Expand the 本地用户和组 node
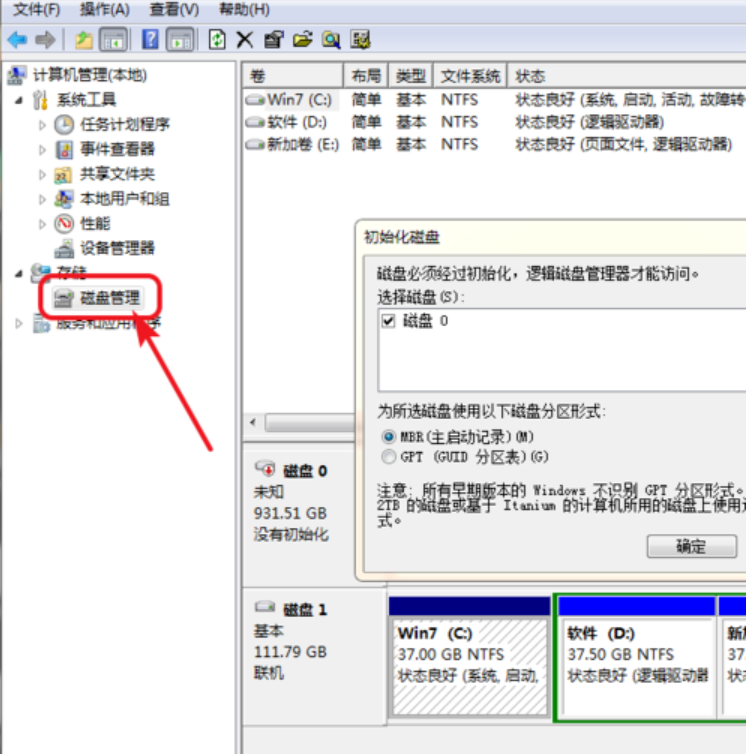746x754 pixels. click(42, 199)
